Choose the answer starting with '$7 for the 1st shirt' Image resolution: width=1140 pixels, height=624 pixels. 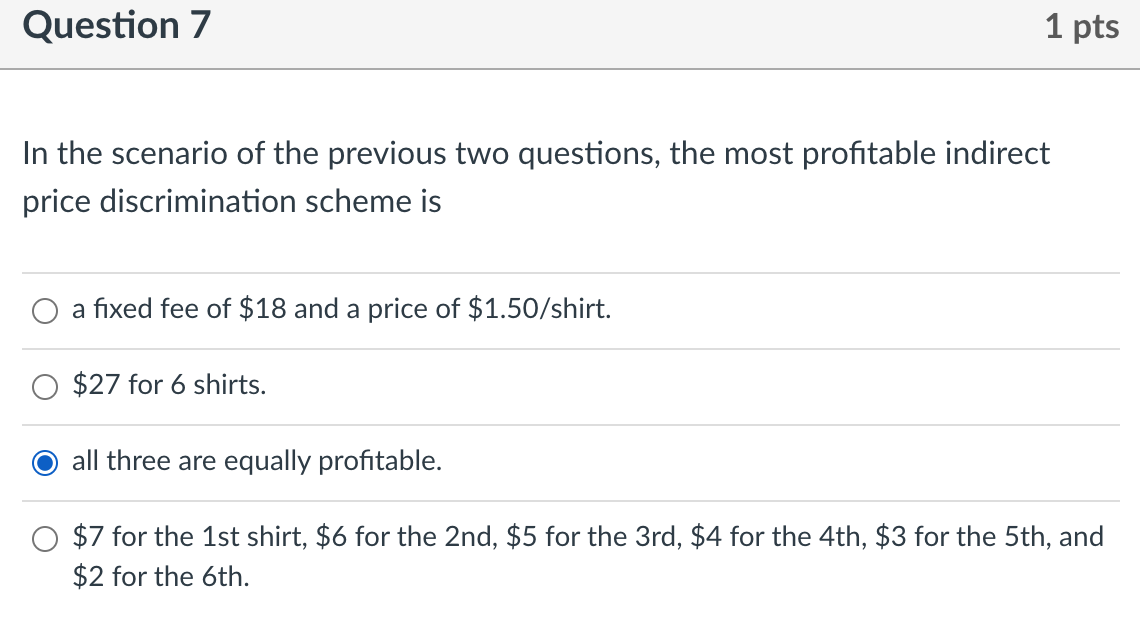click(44, 539)
